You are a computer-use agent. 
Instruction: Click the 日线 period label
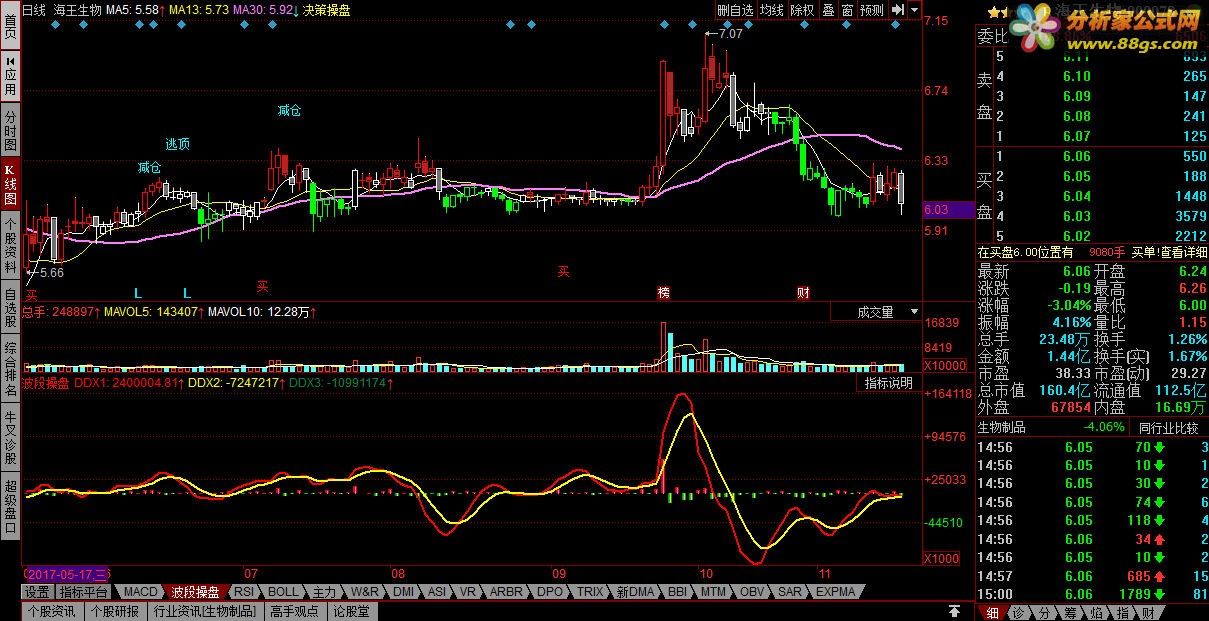33,9
